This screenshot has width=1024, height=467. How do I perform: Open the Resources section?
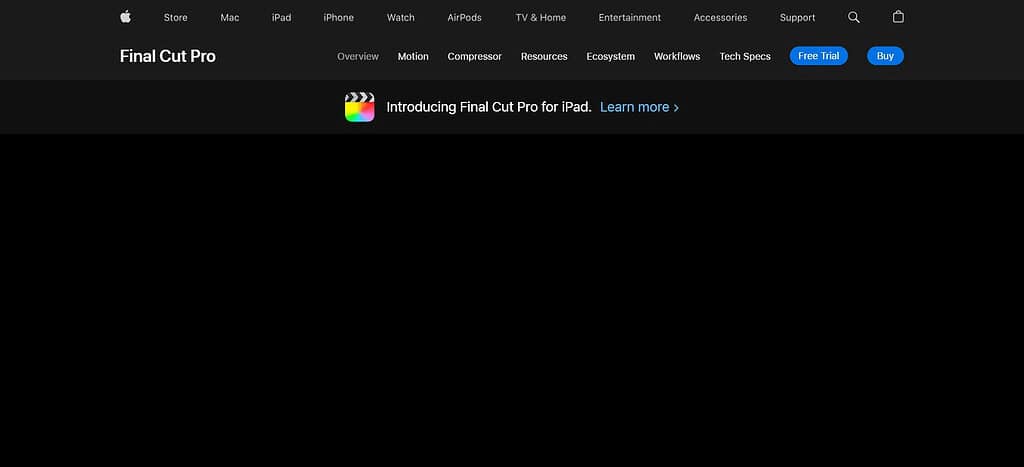tap(544, 56)
